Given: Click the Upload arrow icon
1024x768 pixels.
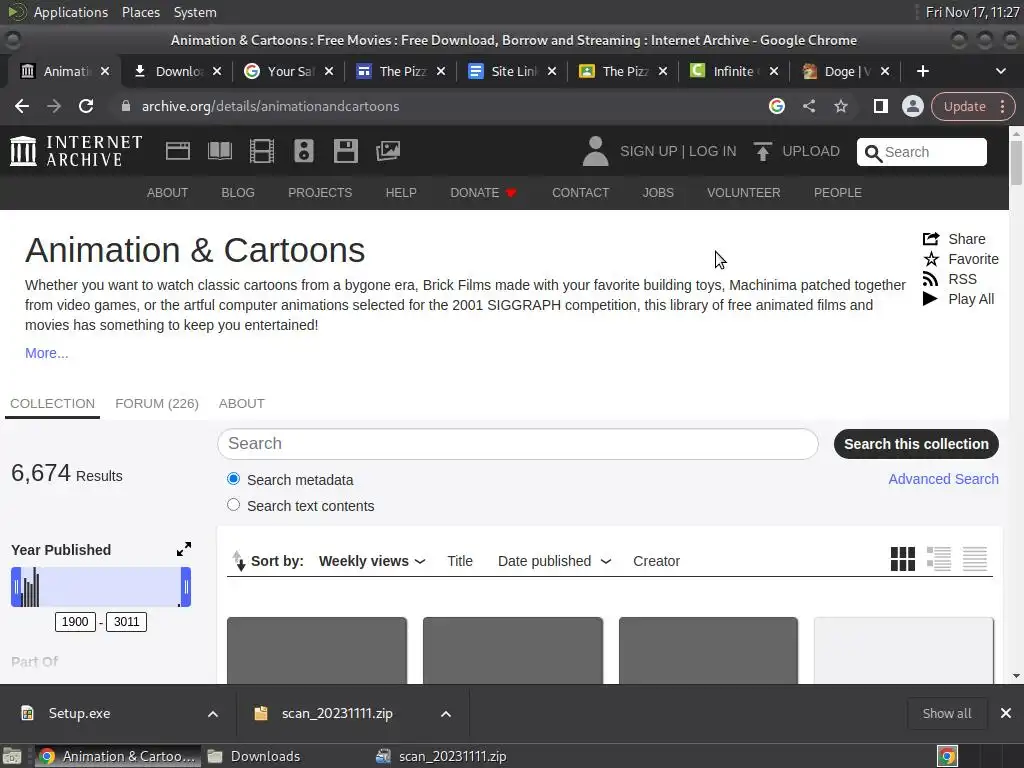Looking at the screenshot, I should [762, 151].
